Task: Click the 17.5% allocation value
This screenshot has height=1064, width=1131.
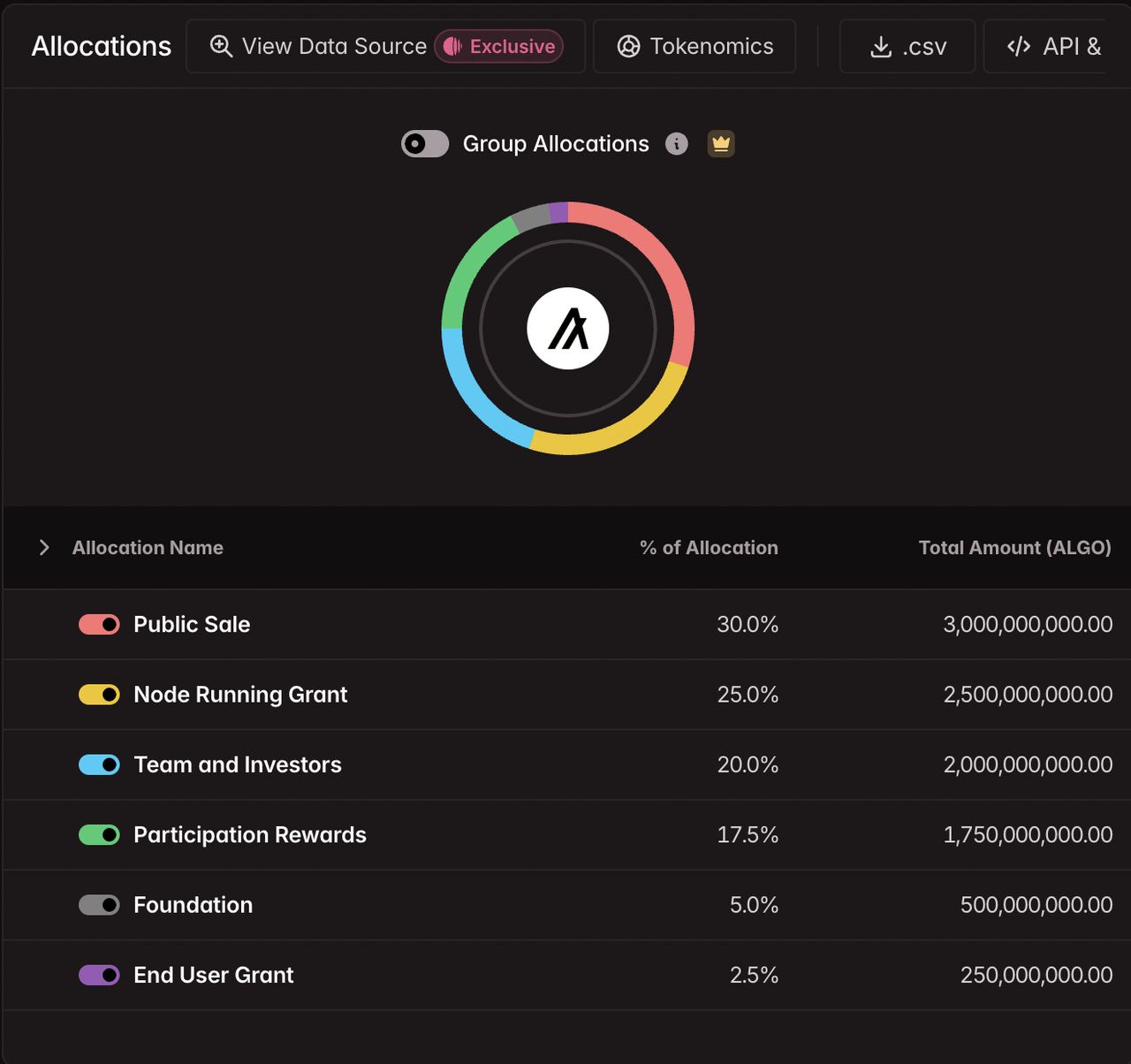Action: (x=748, y=835)
